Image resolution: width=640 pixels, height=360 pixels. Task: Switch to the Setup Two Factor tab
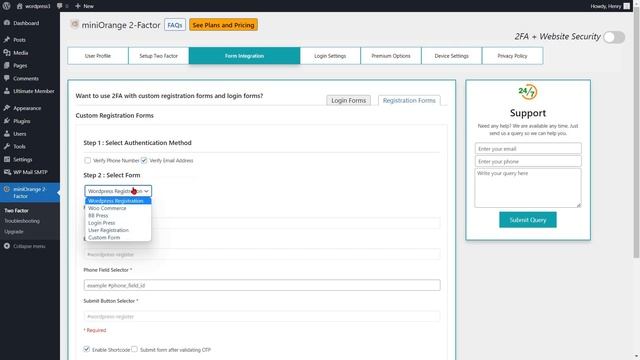[x=158, y=56]
